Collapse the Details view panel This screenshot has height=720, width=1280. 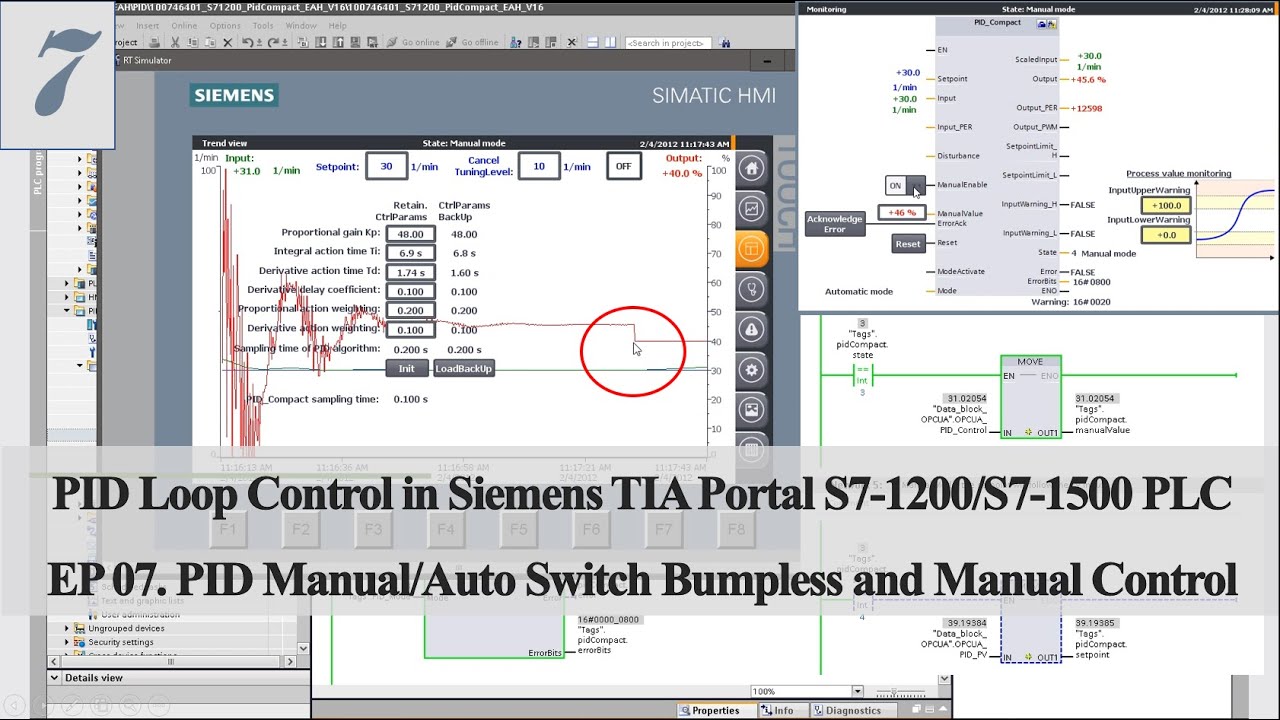pos(55,678)
